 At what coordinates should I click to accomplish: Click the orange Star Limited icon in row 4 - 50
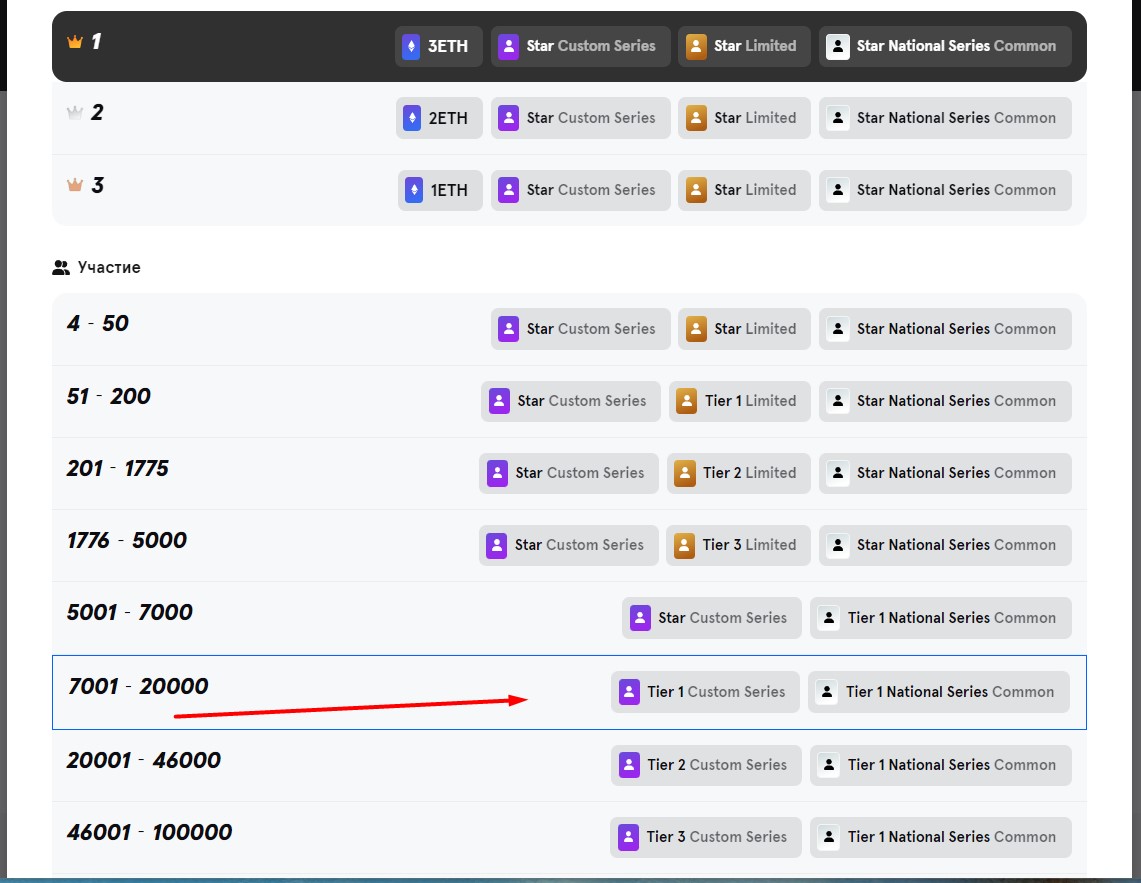point(696,329)
